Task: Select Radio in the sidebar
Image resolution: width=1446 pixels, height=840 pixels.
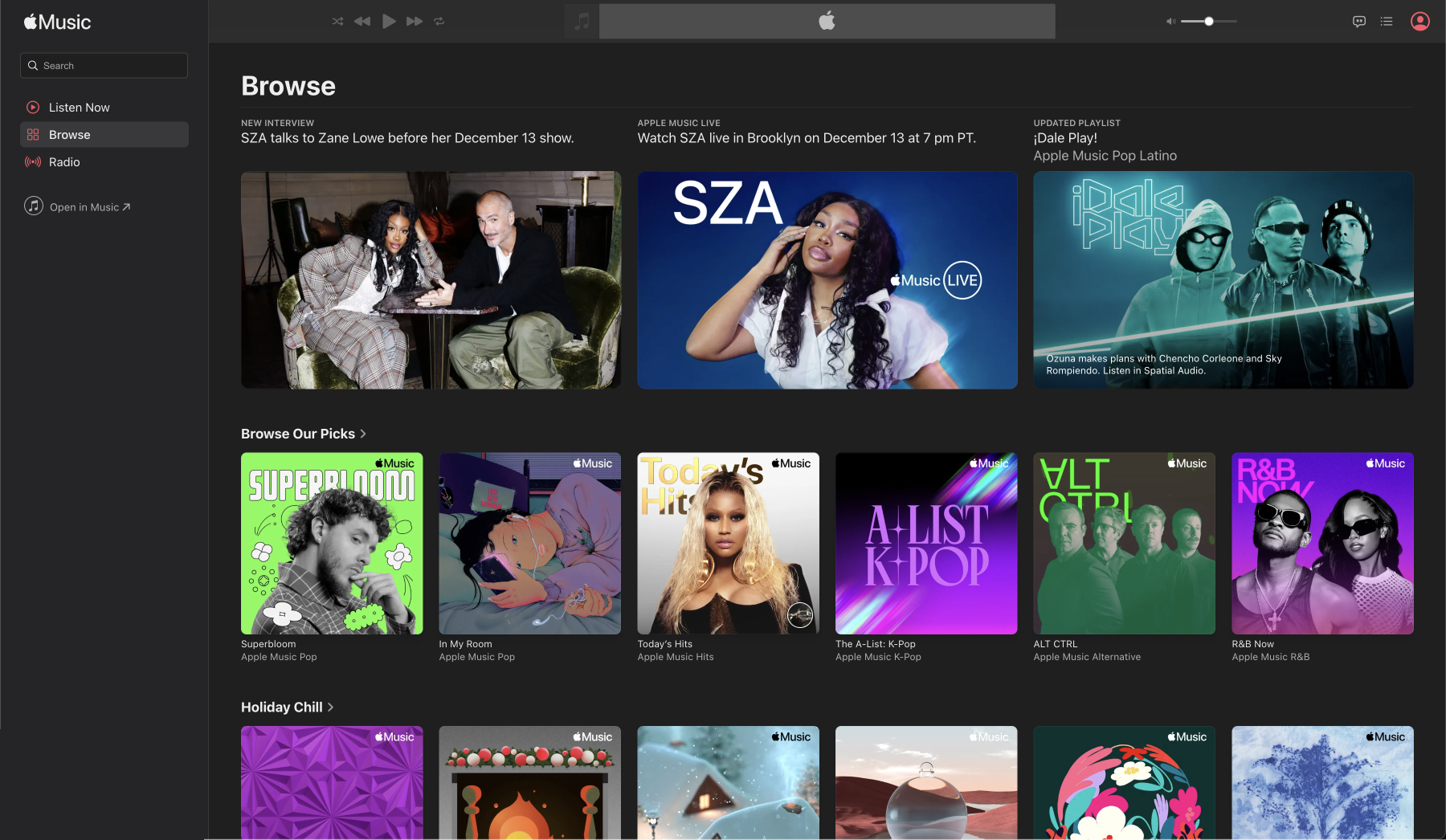Action: (x=64, y=162)
